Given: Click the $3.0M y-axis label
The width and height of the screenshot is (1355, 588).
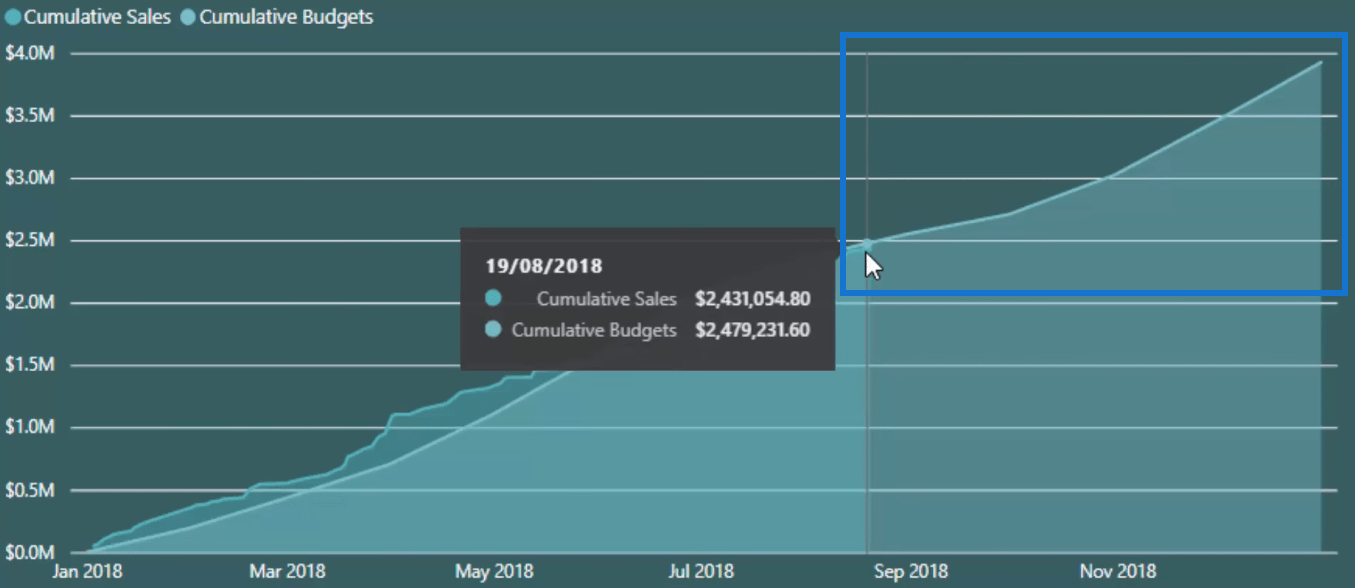Looking at the screenshot, I should 29,178.
